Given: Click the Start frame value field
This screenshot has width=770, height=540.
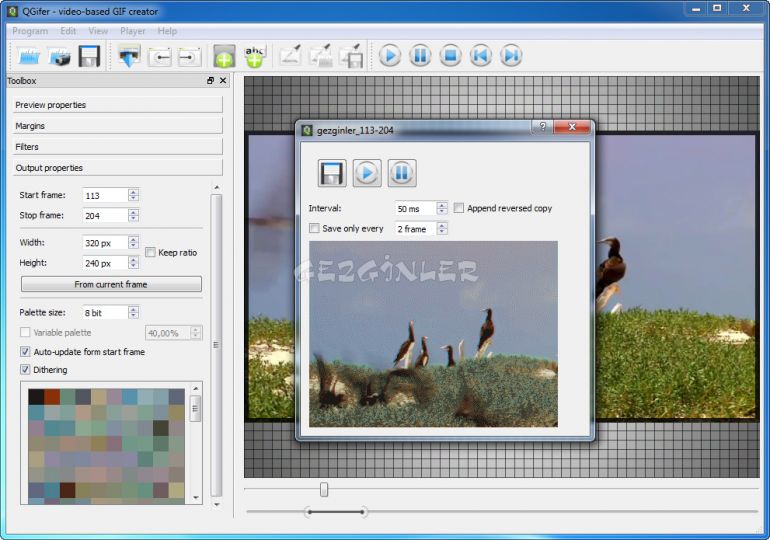Looking at the screenshot, I should pyautogui.click(x=105, y=195).
